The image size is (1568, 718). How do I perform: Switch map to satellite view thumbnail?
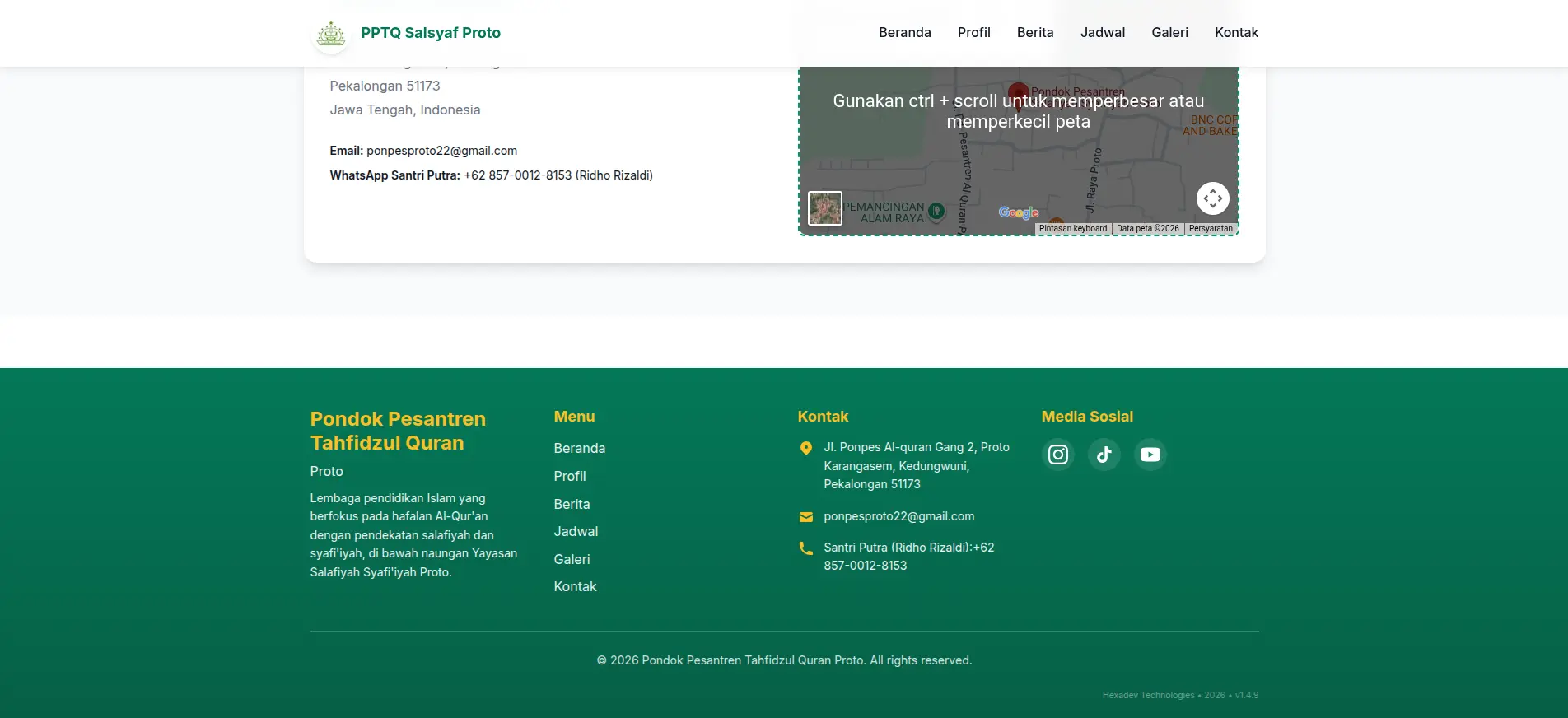(x=825, y=208)
